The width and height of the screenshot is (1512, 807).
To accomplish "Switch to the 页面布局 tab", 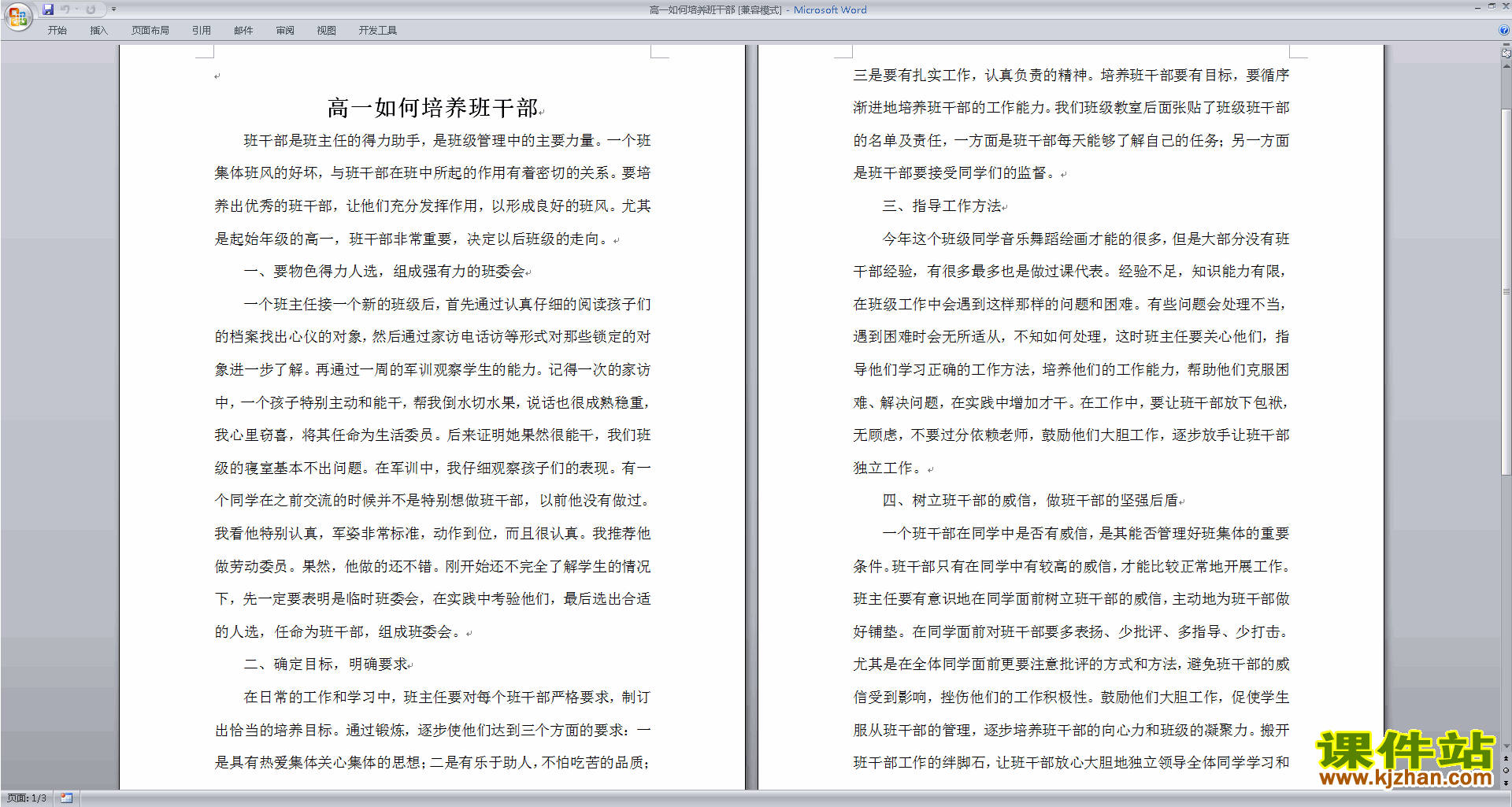I will [x=150, y=30].
